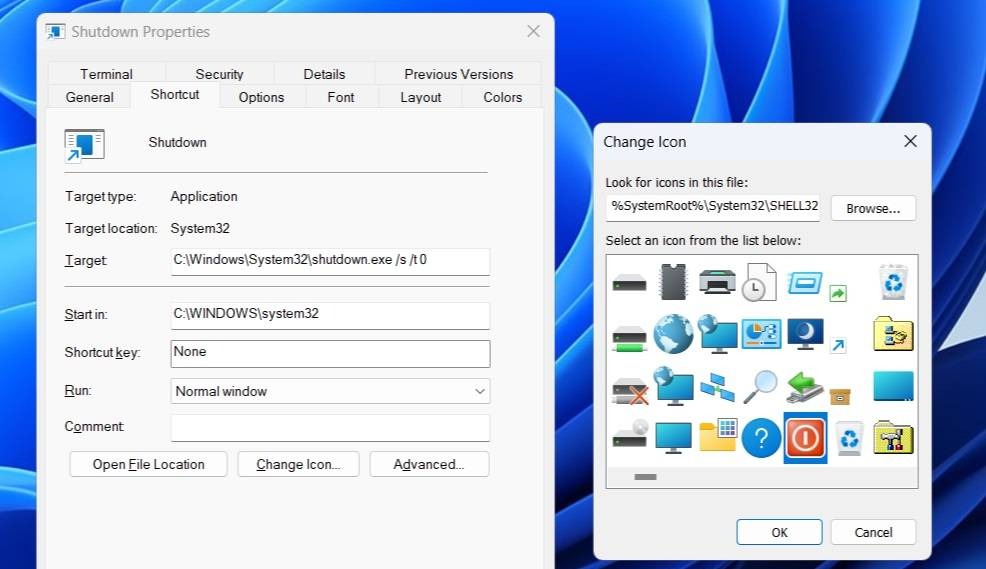The height and width of the screenshot is (569, 986).
Task: Close the Shutdown Properties window
Action: pos(533,31)
